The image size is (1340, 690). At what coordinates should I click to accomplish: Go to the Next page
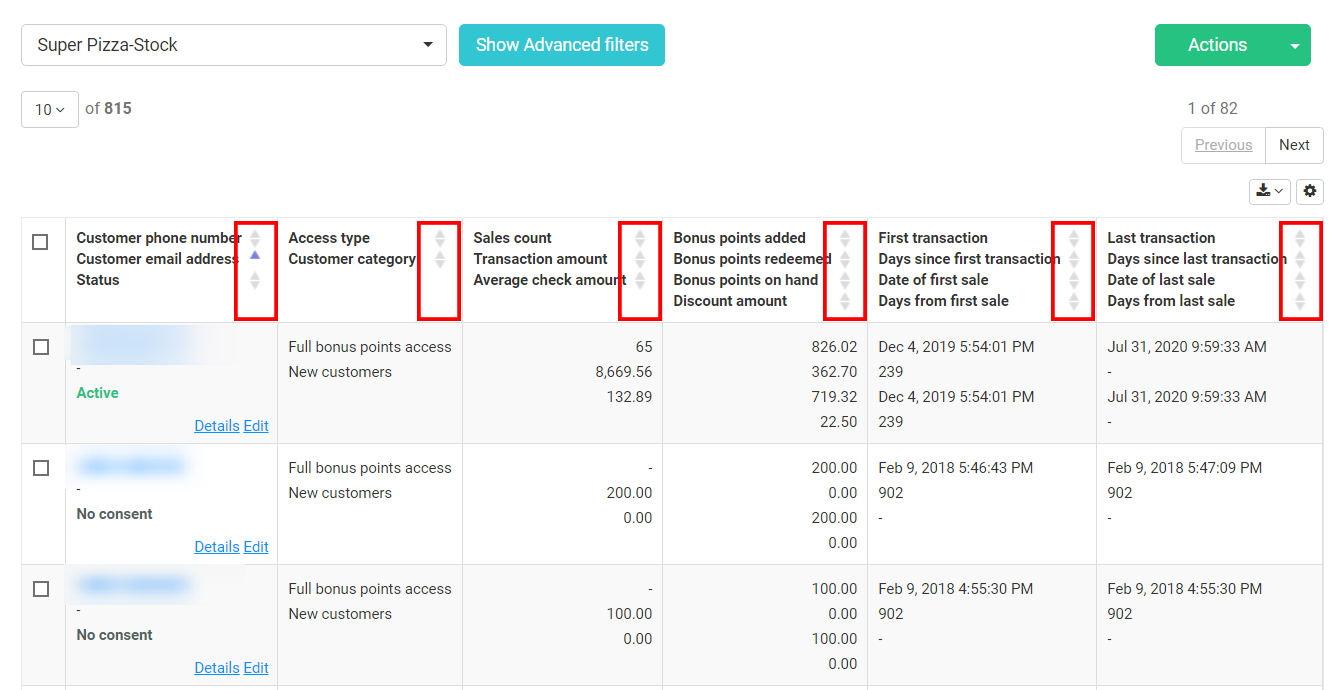tap(1294, 145)
